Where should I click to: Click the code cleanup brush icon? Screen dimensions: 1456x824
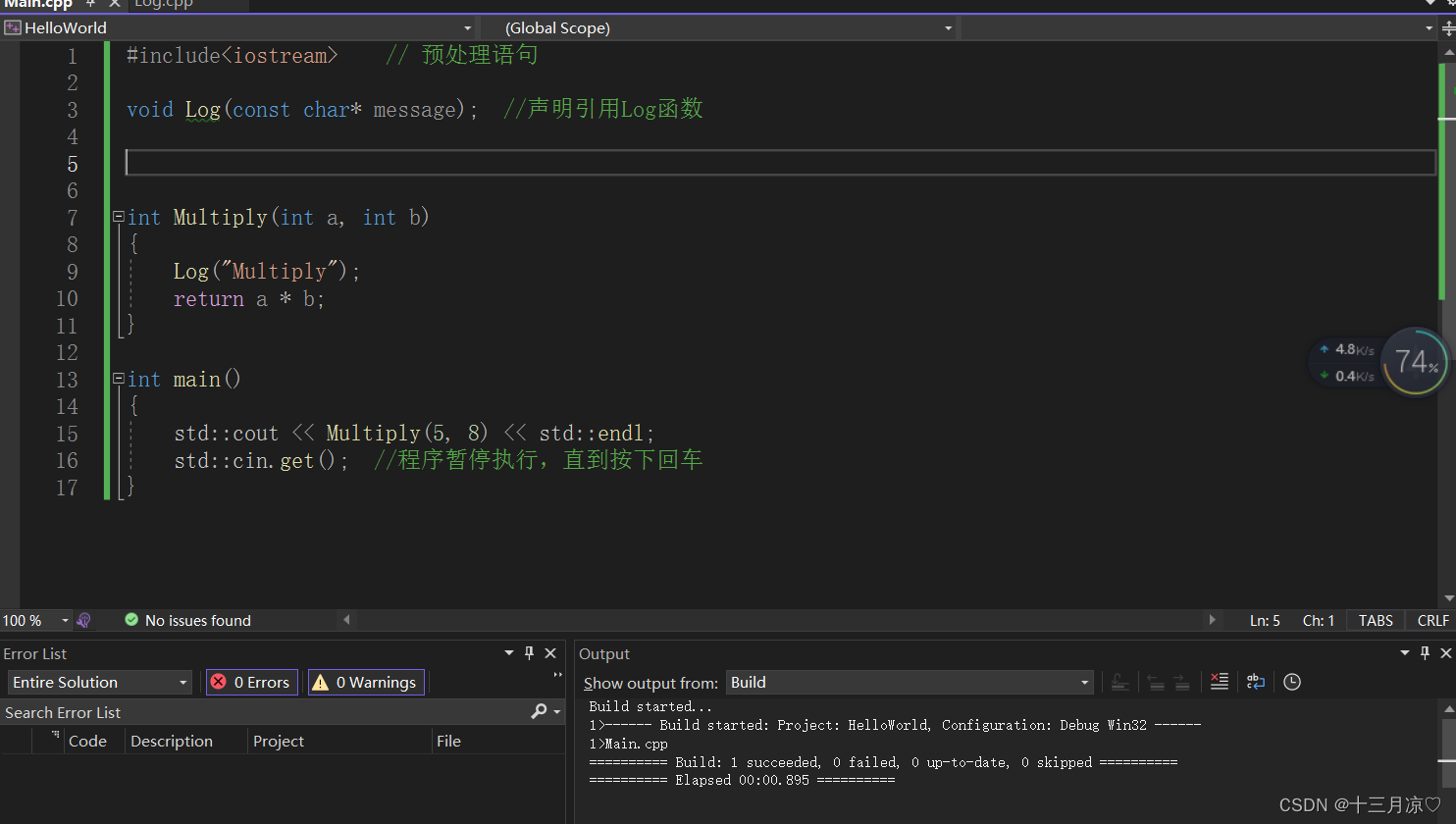click(83, 620)
